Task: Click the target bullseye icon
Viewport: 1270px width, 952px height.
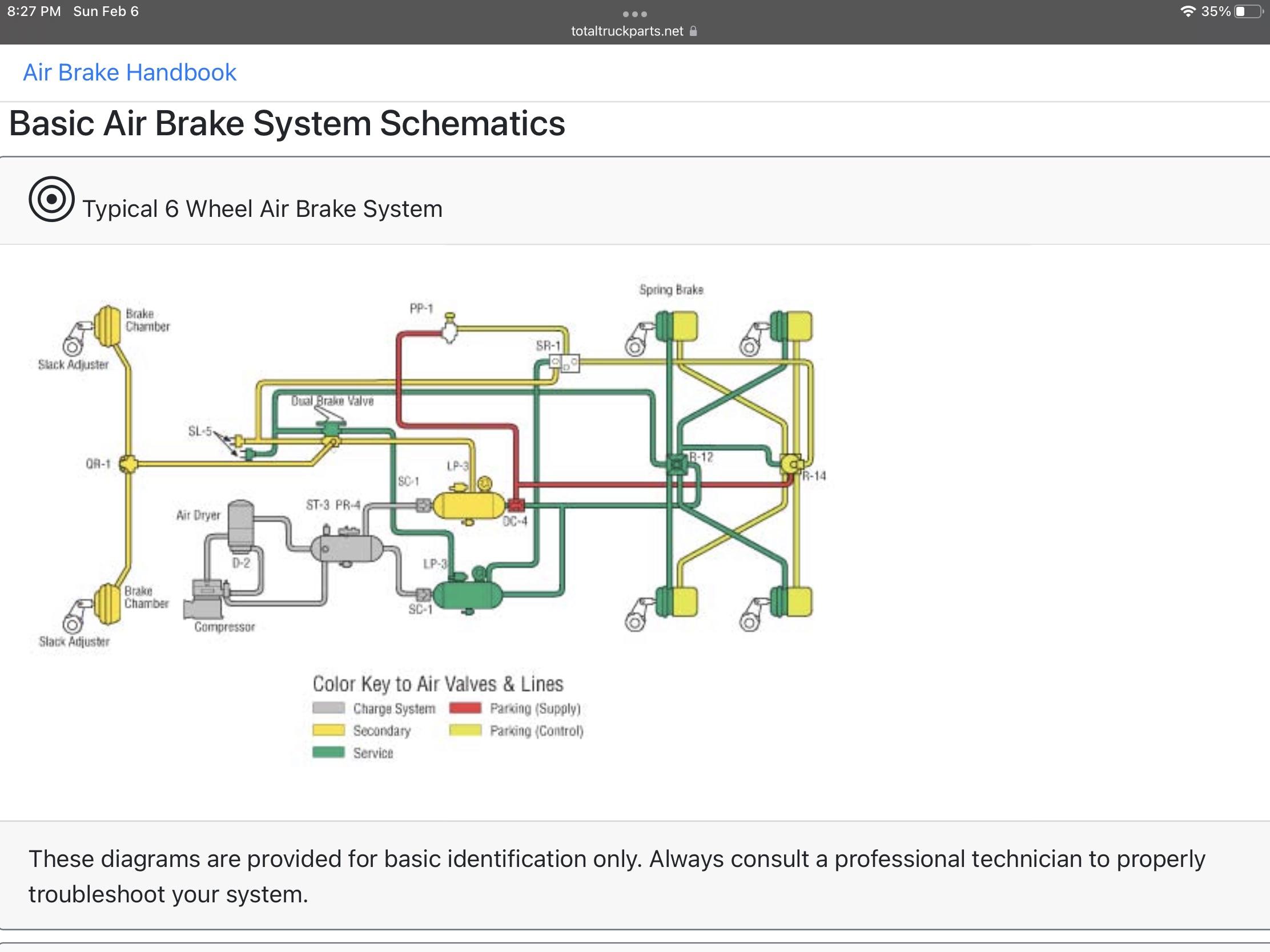Action: (x=51, y=199)
